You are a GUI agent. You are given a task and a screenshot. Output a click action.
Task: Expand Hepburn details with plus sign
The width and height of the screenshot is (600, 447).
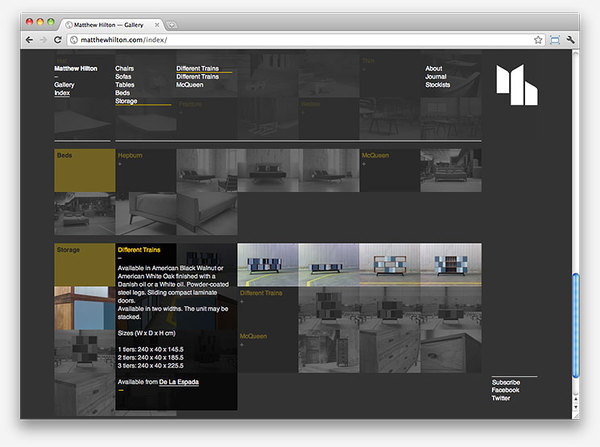click(120, 164)
